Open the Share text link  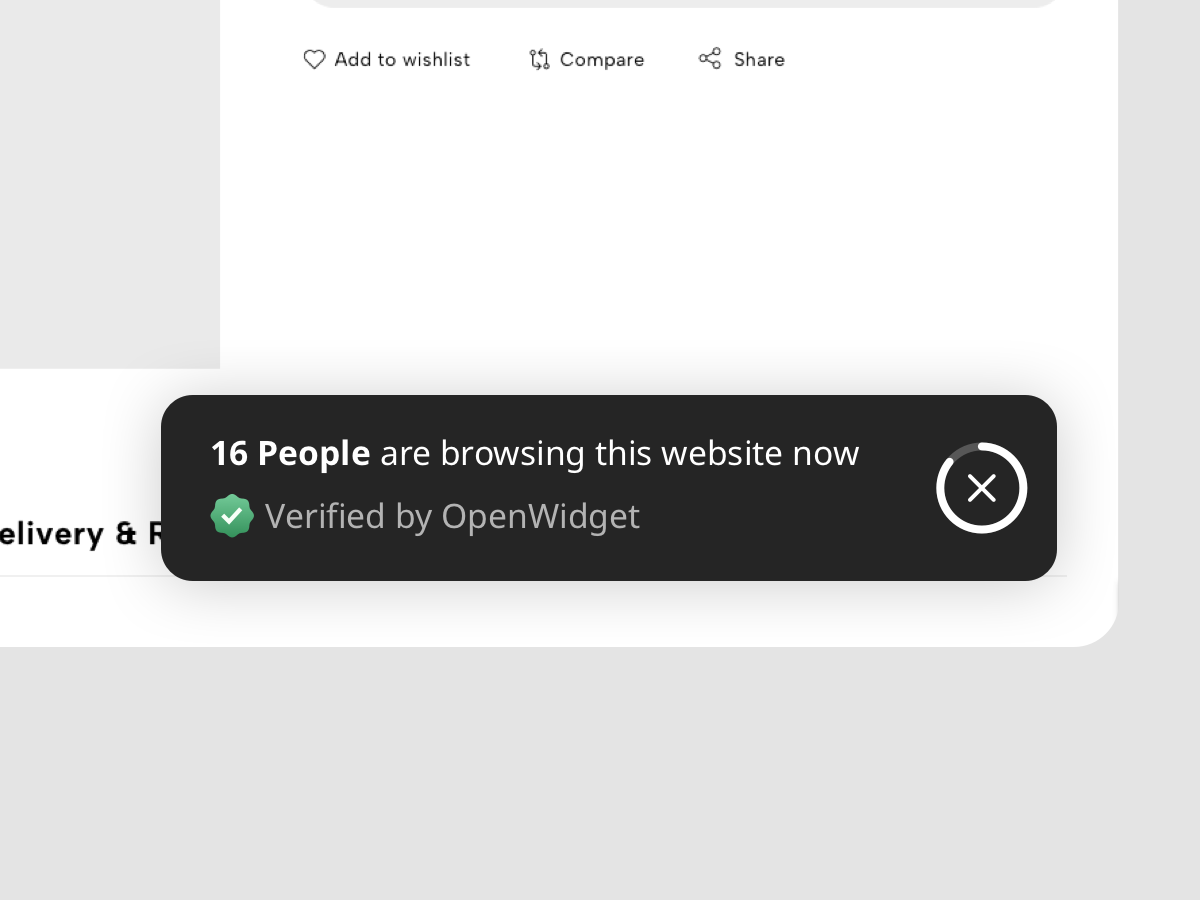tap(759, 60)
